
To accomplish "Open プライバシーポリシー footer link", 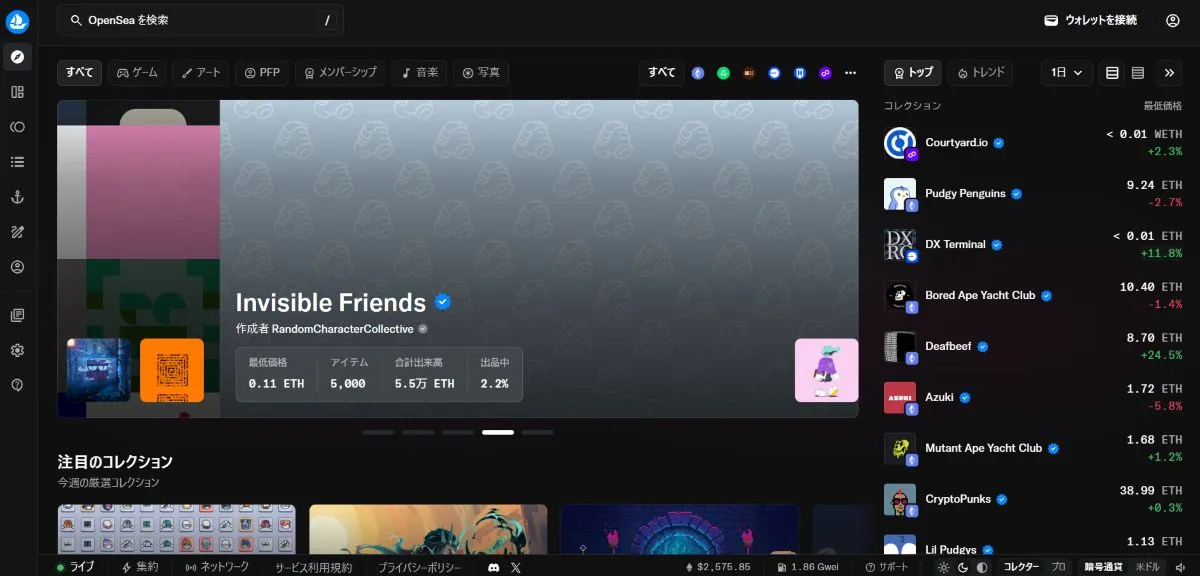I will pyautogui.click(x=420, y=567).
